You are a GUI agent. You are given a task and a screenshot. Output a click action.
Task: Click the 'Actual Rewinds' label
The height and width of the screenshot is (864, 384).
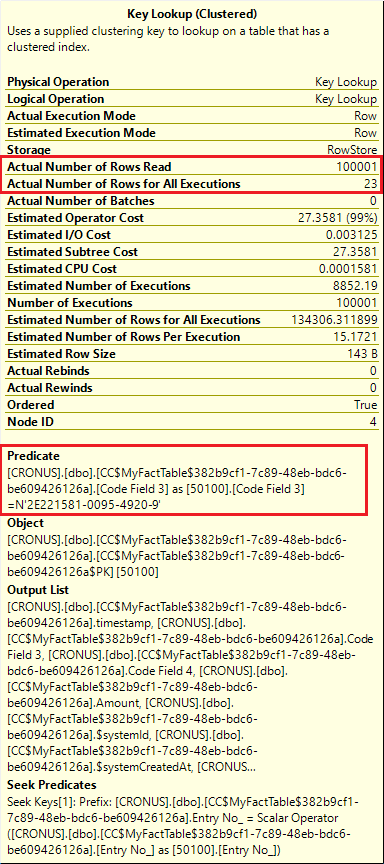tap(50, 388)
